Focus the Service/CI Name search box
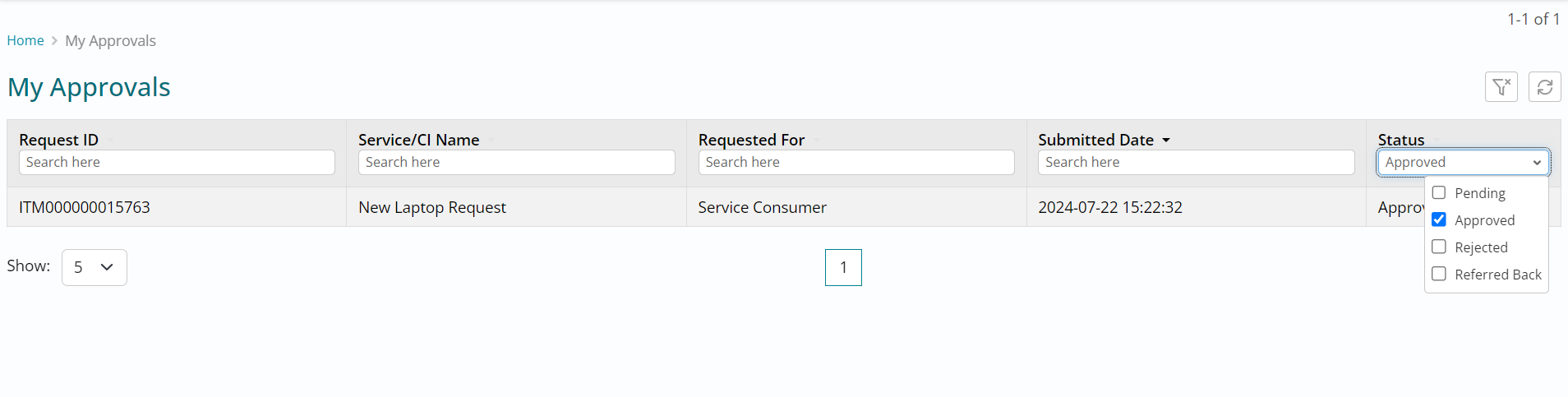1568x397 pixels. tap(516, 163)
